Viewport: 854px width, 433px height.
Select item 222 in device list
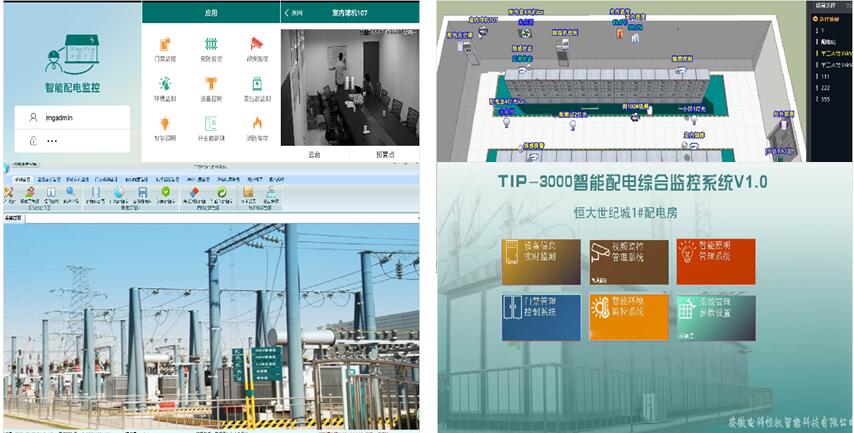[x=828, y=87]
